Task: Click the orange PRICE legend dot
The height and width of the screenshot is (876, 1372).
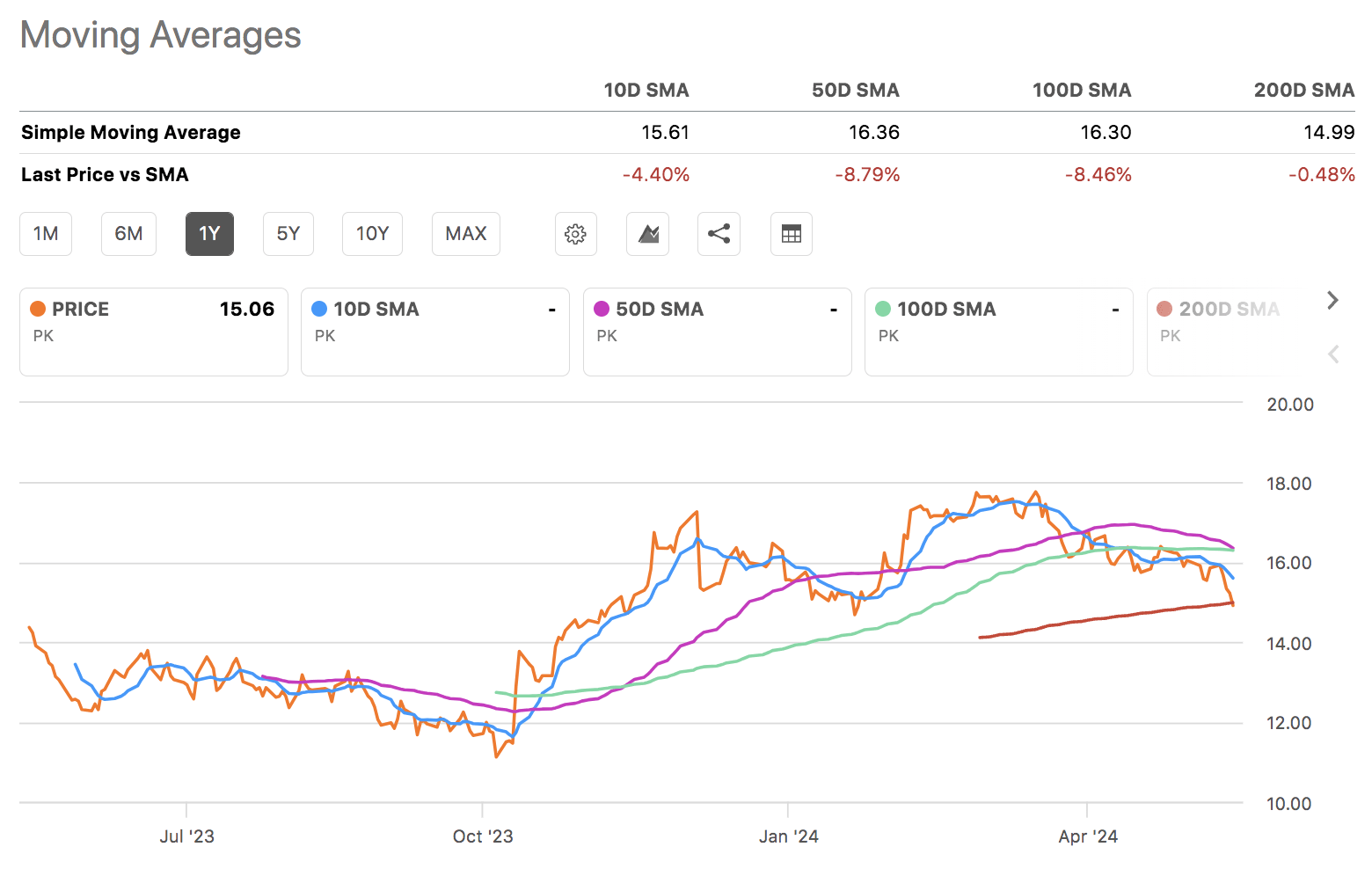Action: click(x=37, y=309)
